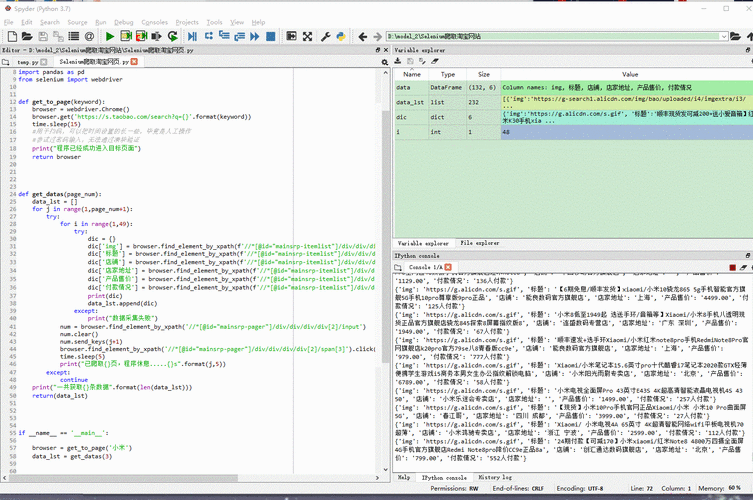Open the Tools menu
The width and height of the screenshot is (753, 500).
(x=214, y=22)
